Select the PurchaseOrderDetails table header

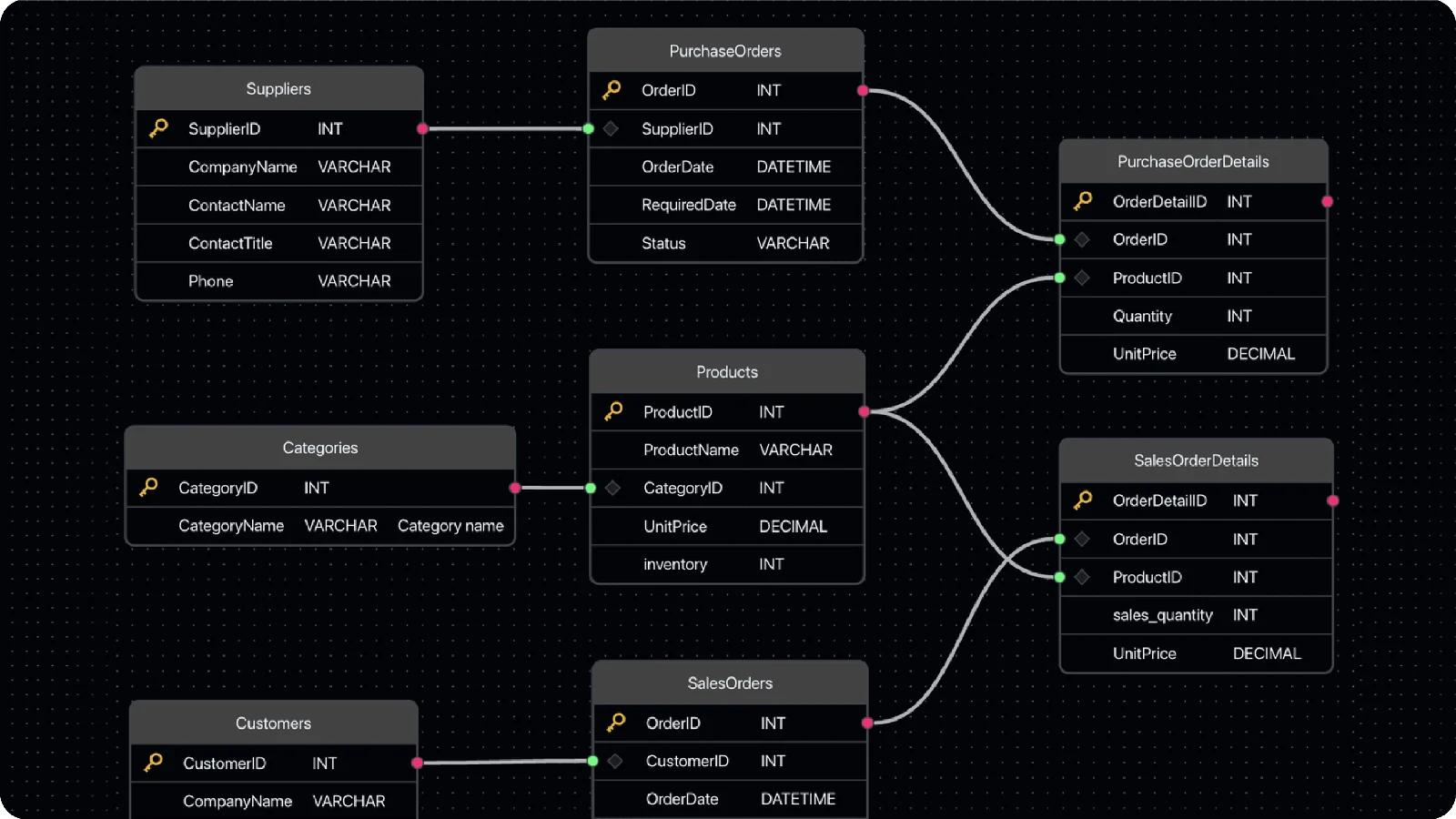click(1193, 161)
